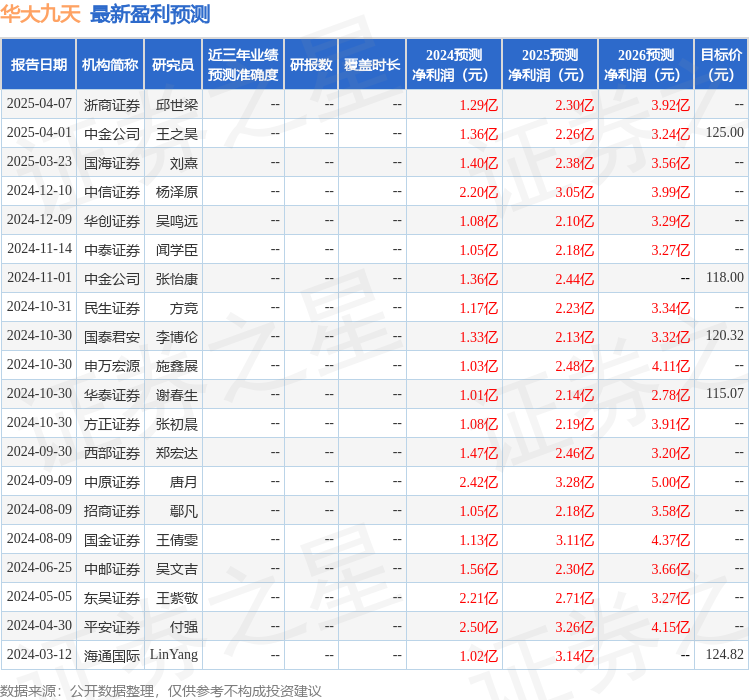Click the 研报数 column header
Screen dimensions: 749x700
tap(311, 65)
